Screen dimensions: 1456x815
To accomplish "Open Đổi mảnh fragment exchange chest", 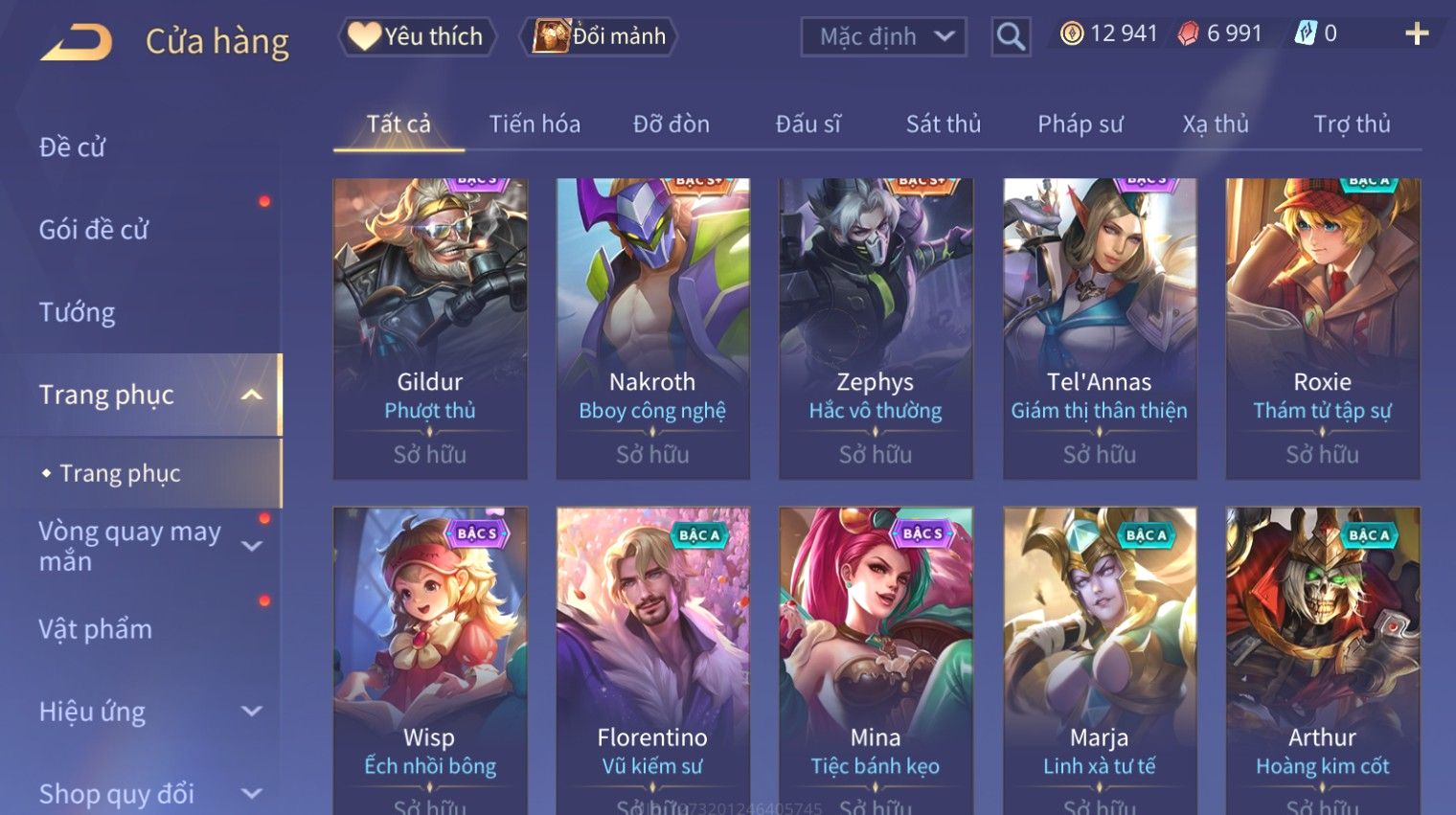I will (600, 36).
